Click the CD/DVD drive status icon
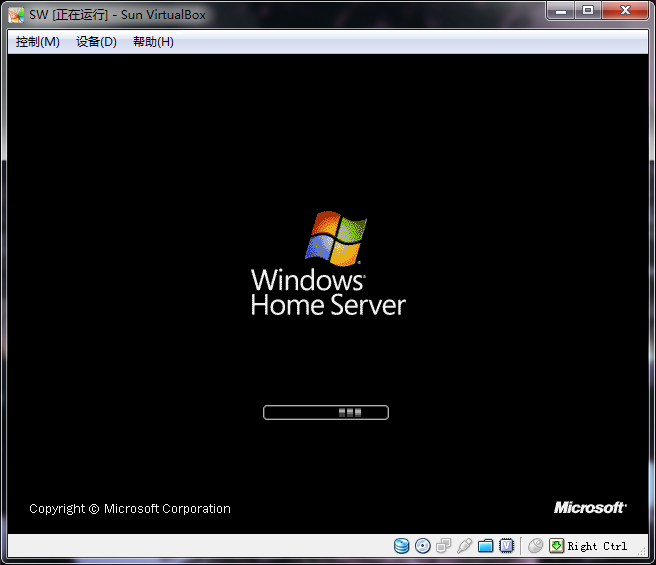Screen dimensions: 656x565 coord(423,546)
